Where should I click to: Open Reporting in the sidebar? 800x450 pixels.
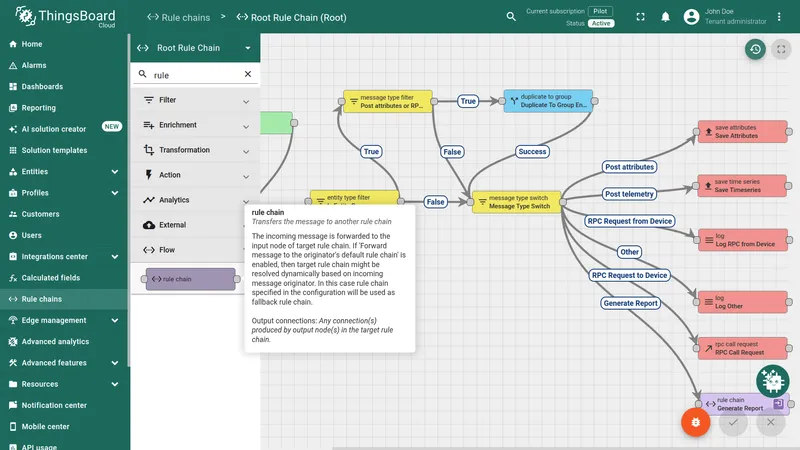[64, 108]
